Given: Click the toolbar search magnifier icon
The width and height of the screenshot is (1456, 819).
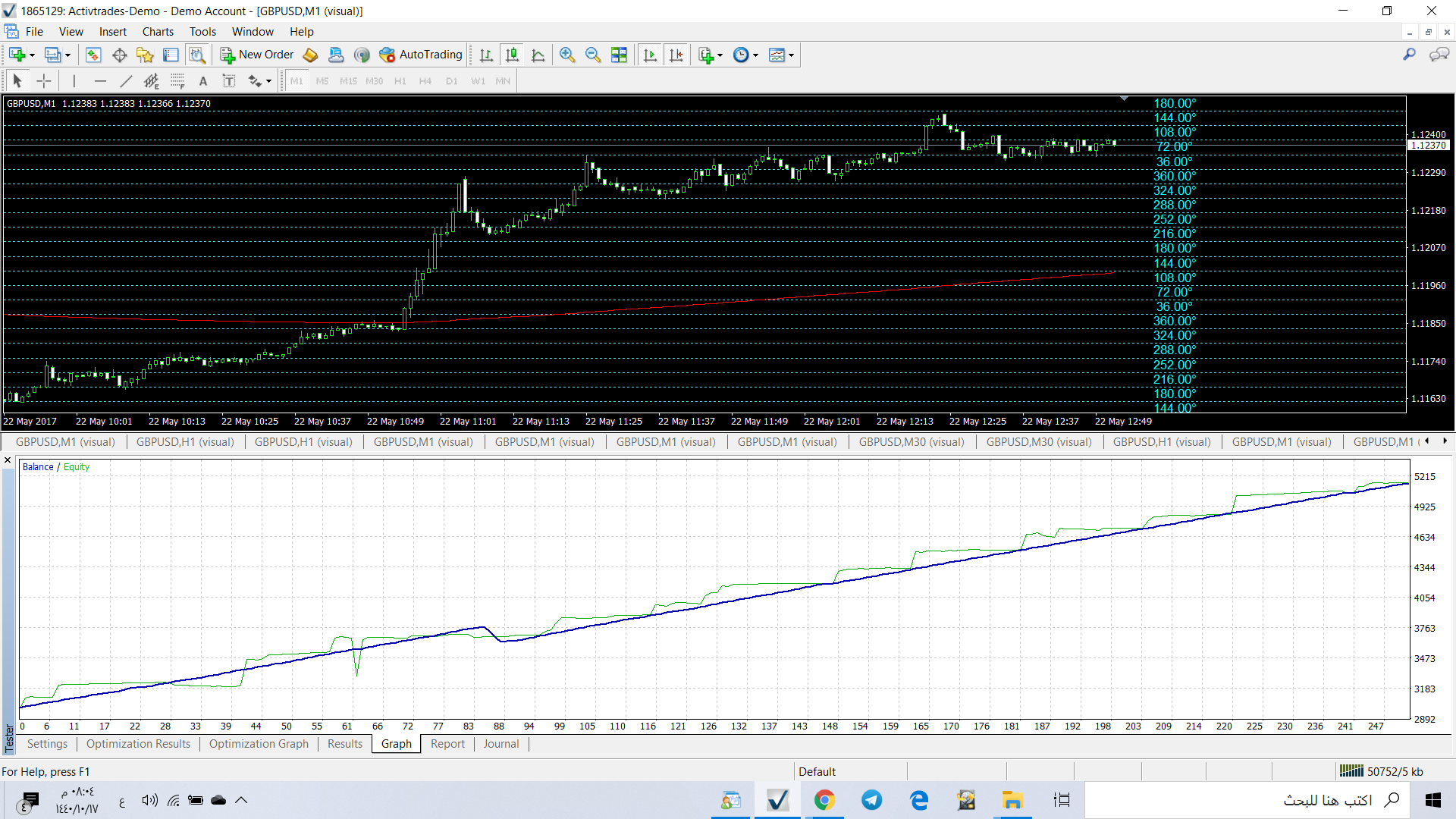Looking at the screenshot, I should point(1409,55).
